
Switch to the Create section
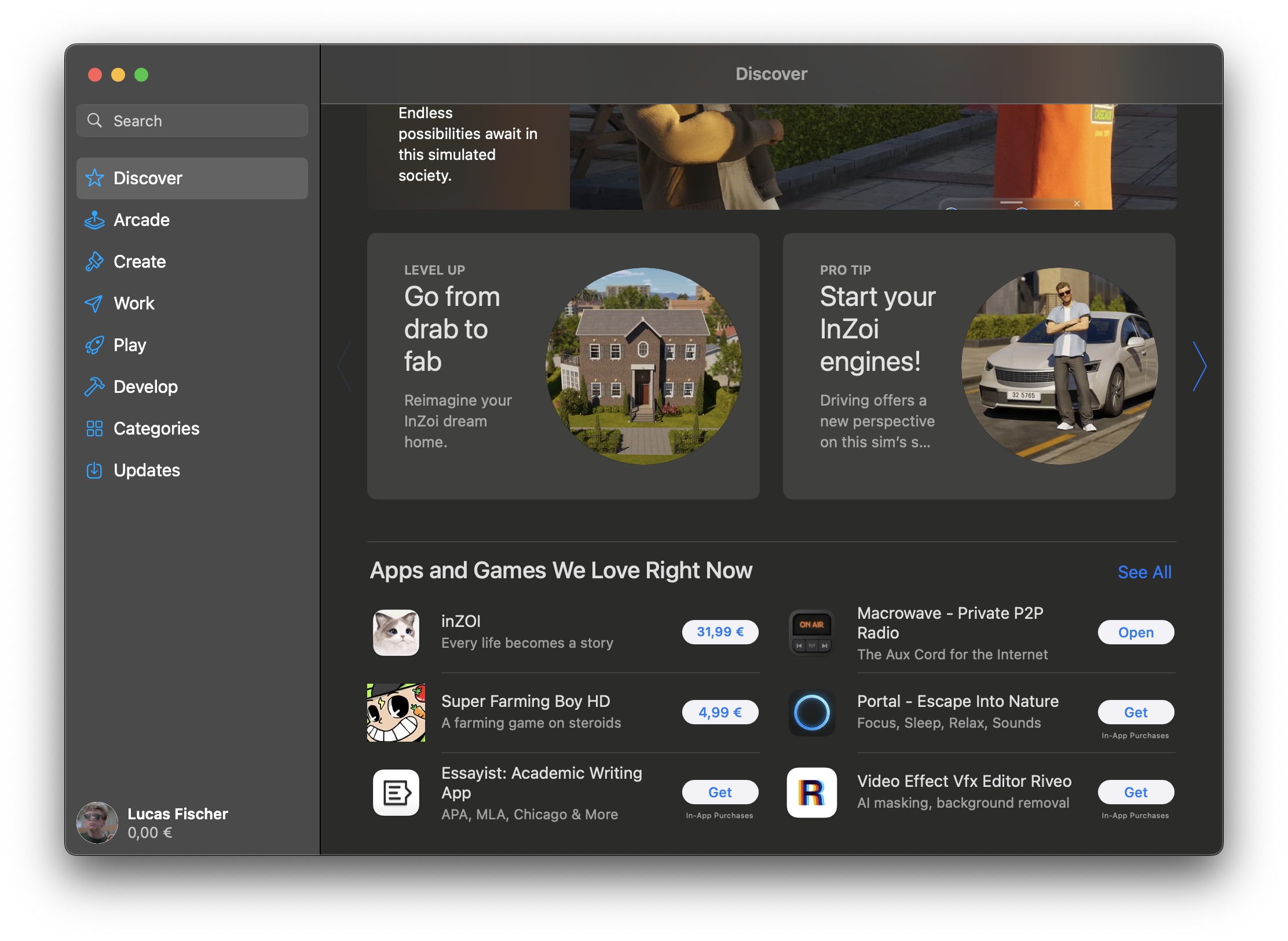click(140, 262)
